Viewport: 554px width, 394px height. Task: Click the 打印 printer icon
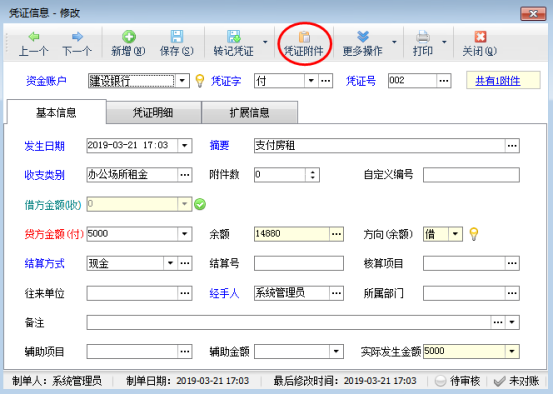423,36
